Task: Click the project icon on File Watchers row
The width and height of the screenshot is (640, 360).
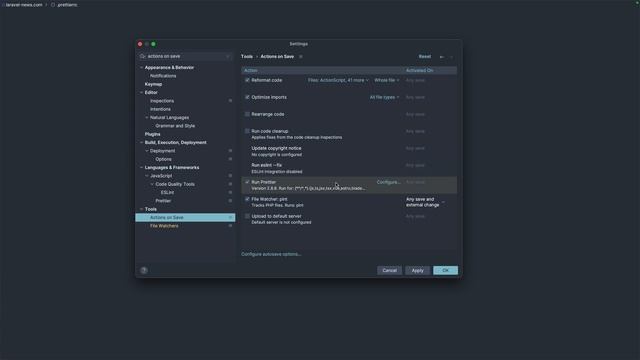Action: [230, 226]
